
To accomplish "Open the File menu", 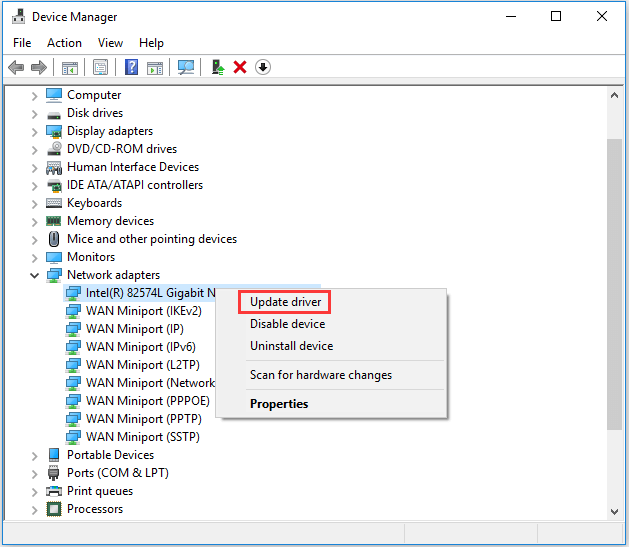I will 22,43.
